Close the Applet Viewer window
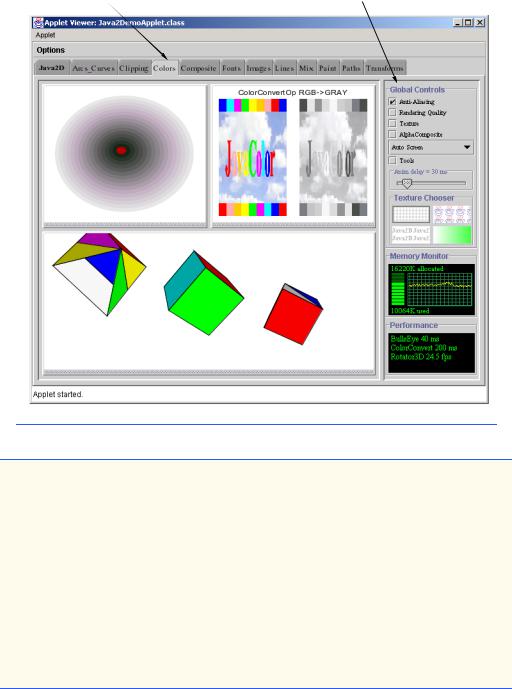 click(x=479, y=22)
